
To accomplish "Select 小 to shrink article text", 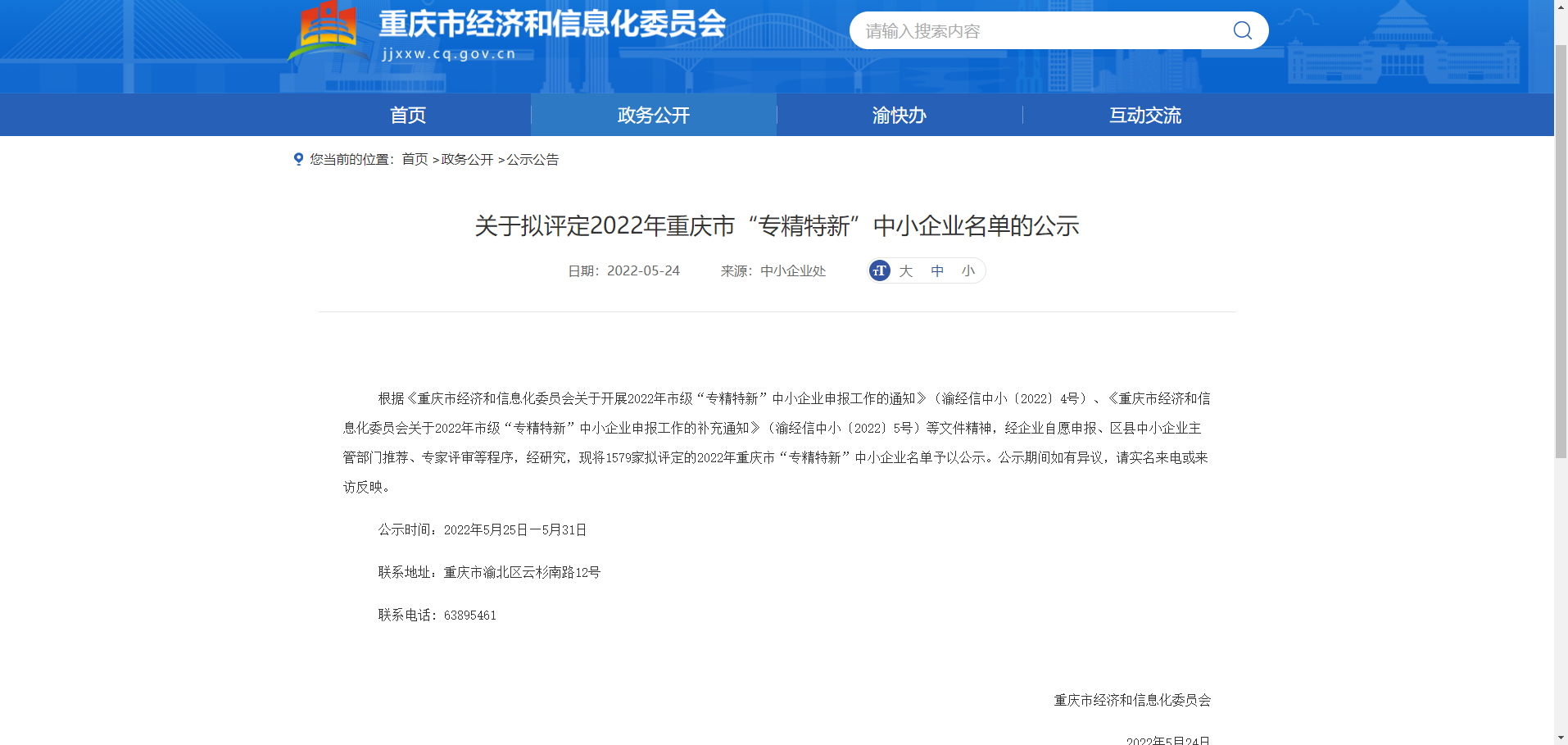I will tap(968, 270).
